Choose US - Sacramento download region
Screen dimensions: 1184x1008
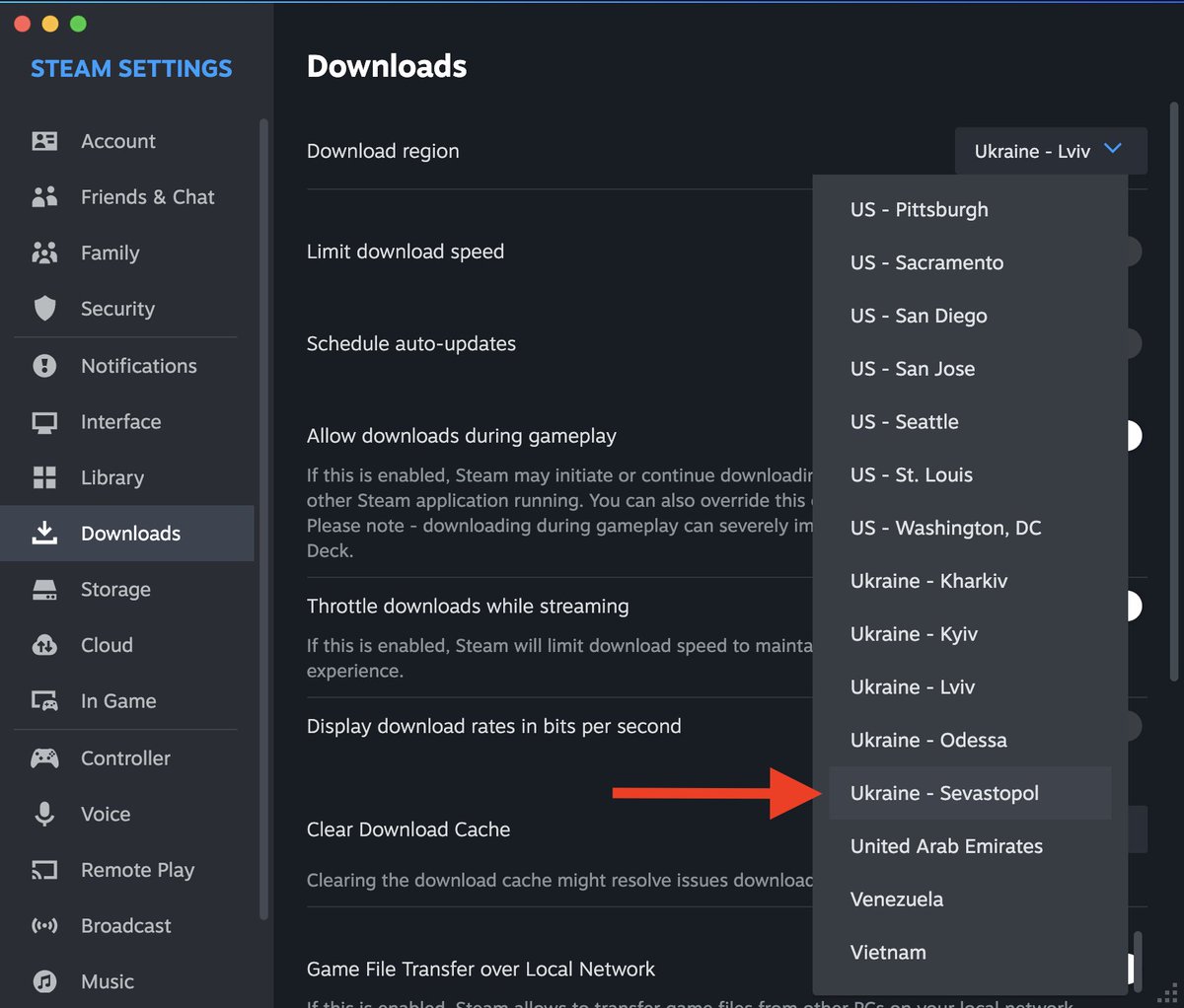point(970,262)
